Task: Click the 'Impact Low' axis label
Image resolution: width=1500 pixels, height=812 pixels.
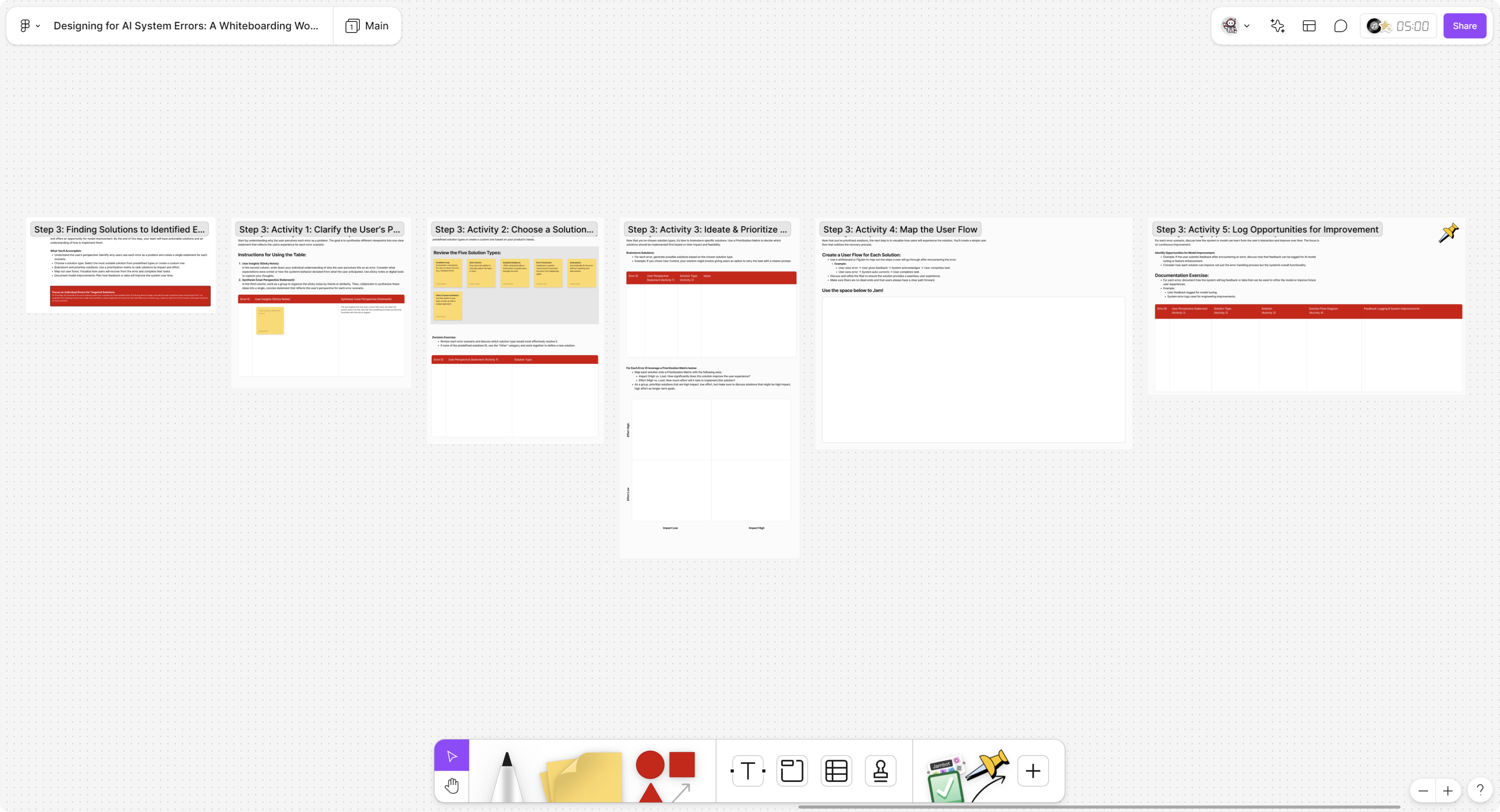Action: 670,528
